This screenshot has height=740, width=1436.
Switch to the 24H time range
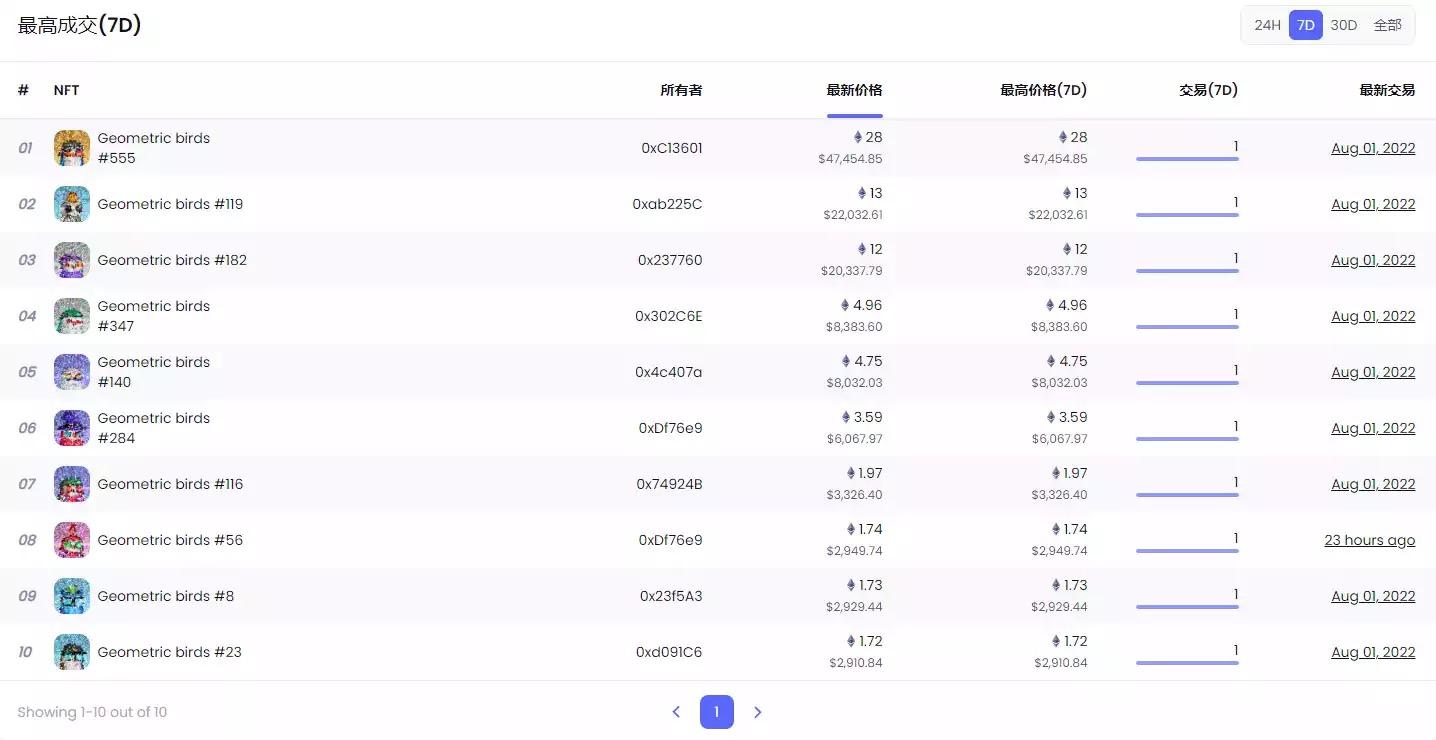click(1267, 25)
